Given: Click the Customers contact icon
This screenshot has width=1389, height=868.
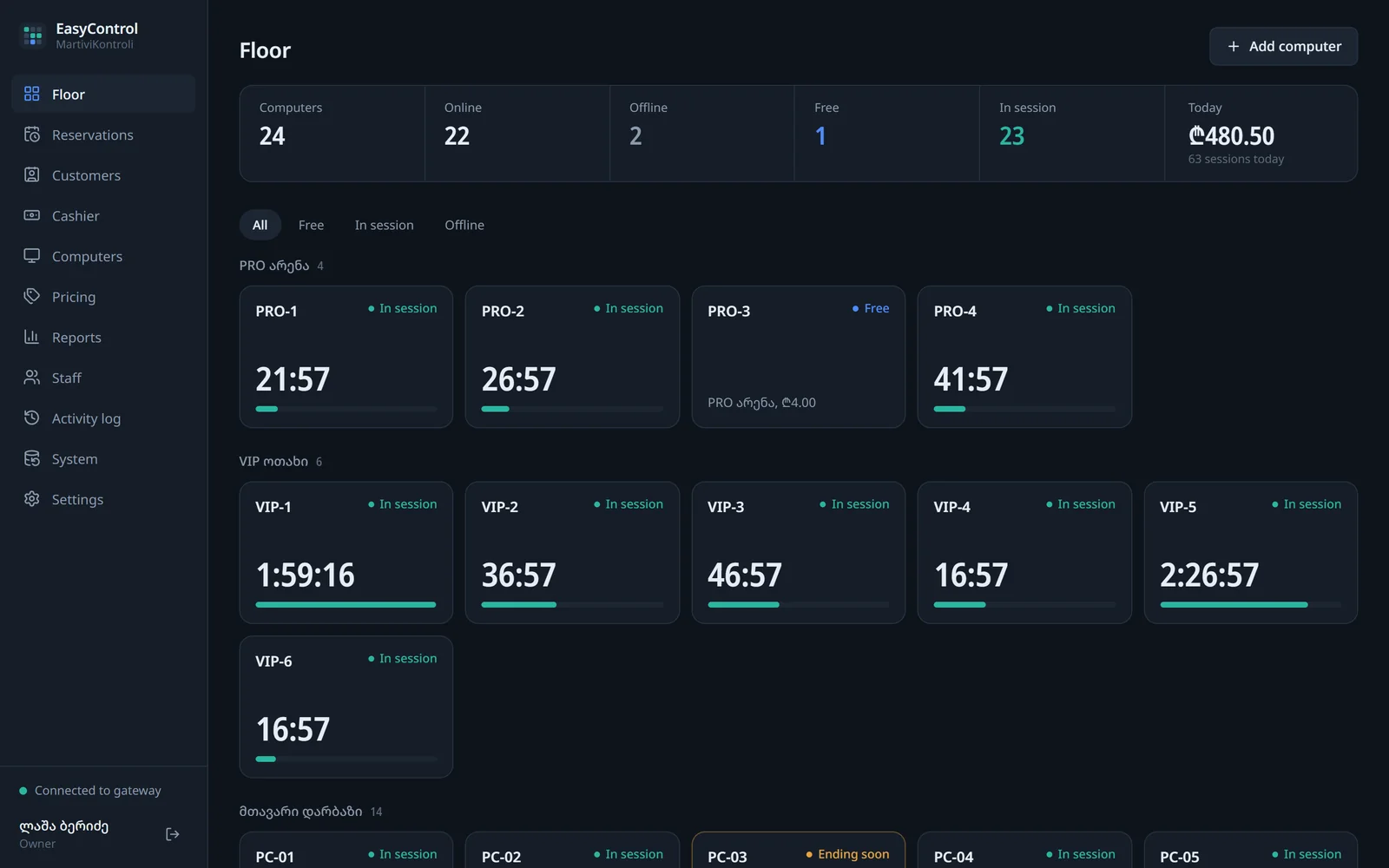Looking at the screenshot, I should [x=32, y=174].
